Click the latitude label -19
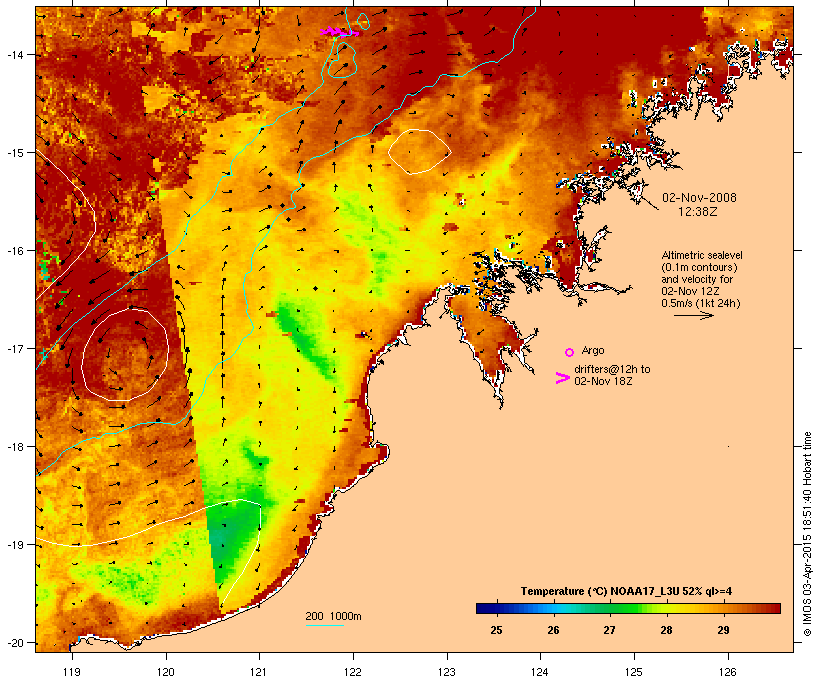 (14, 545)
